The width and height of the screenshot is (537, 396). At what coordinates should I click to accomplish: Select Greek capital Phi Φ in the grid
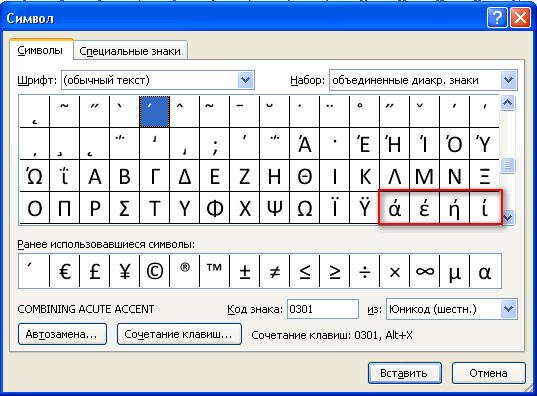214,208
